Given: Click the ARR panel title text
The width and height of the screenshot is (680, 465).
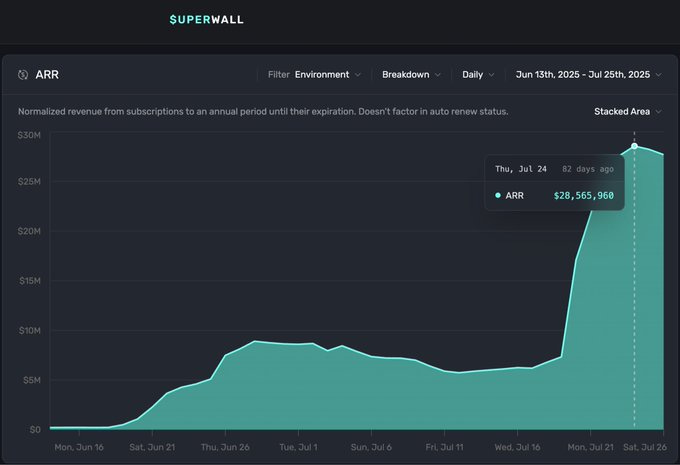Looking at the screenshot, I should pos(47,75).
